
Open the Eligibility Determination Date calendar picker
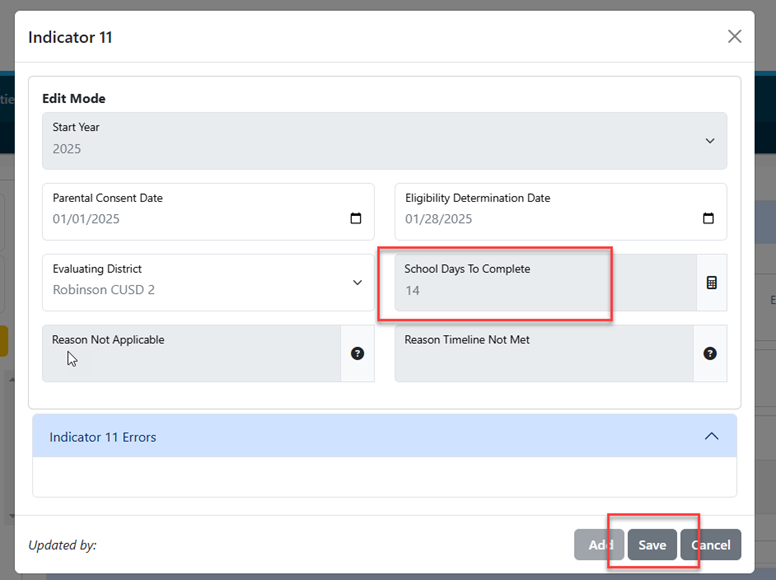pos(708,218)
